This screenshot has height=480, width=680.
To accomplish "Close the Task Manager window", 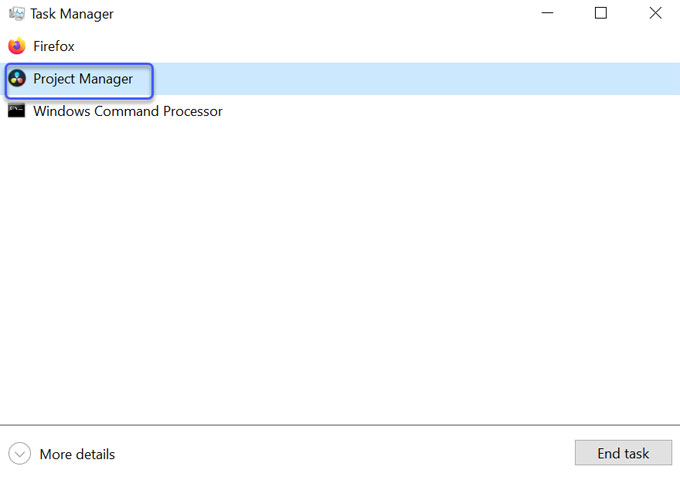I will (655, 13).
